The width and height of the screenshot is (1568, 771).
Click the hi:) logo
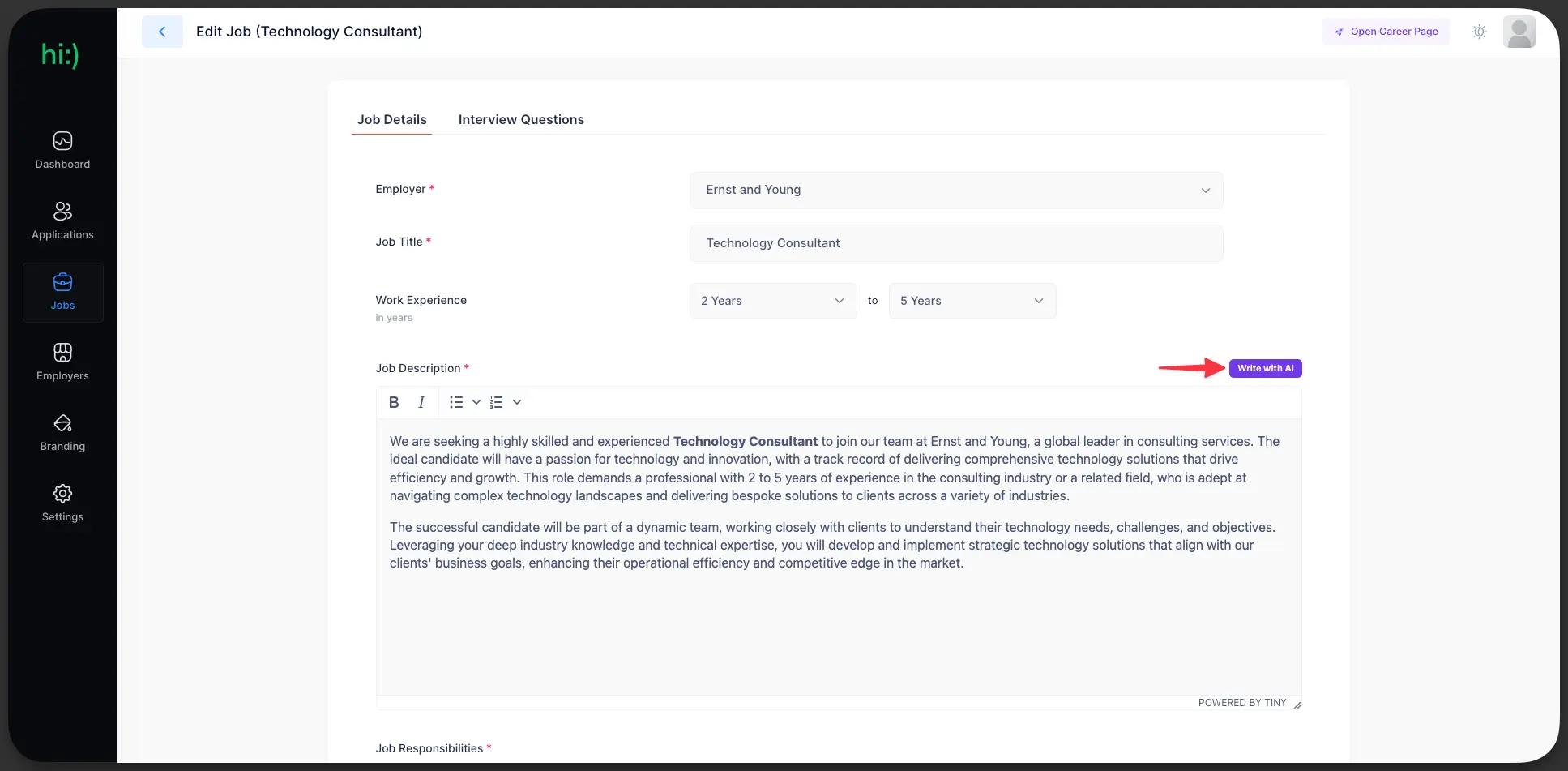click(x=60, y=55)
